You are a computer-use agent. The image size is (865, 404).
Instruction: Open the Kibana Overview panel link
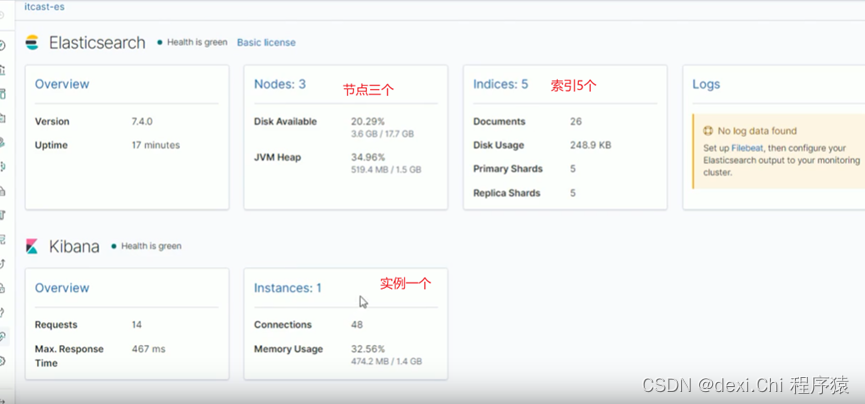click(62, 288)
